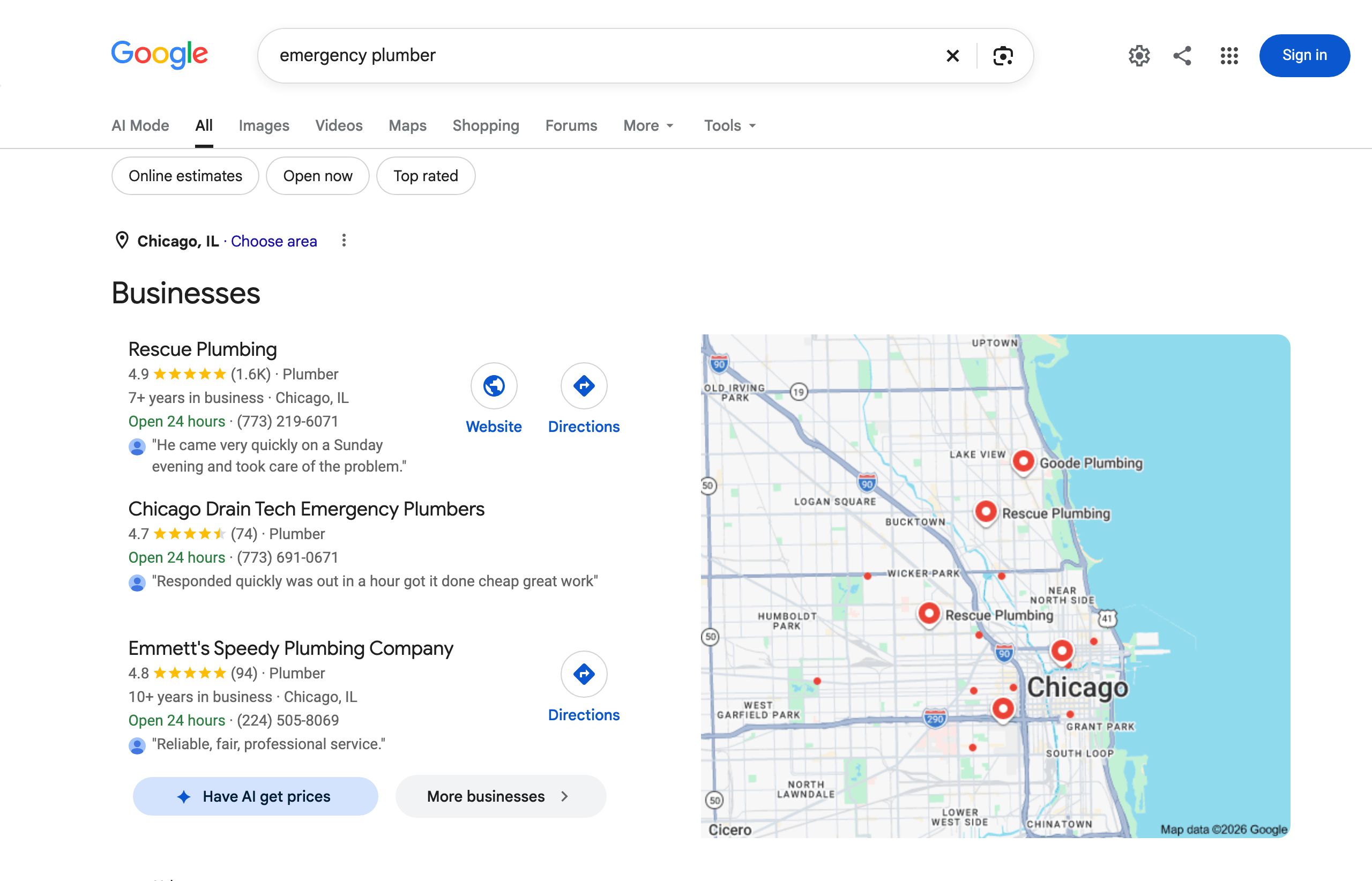Click the Sign in button
Image resolution: width=1372 pixels, height=881 pixels.
1304,56
